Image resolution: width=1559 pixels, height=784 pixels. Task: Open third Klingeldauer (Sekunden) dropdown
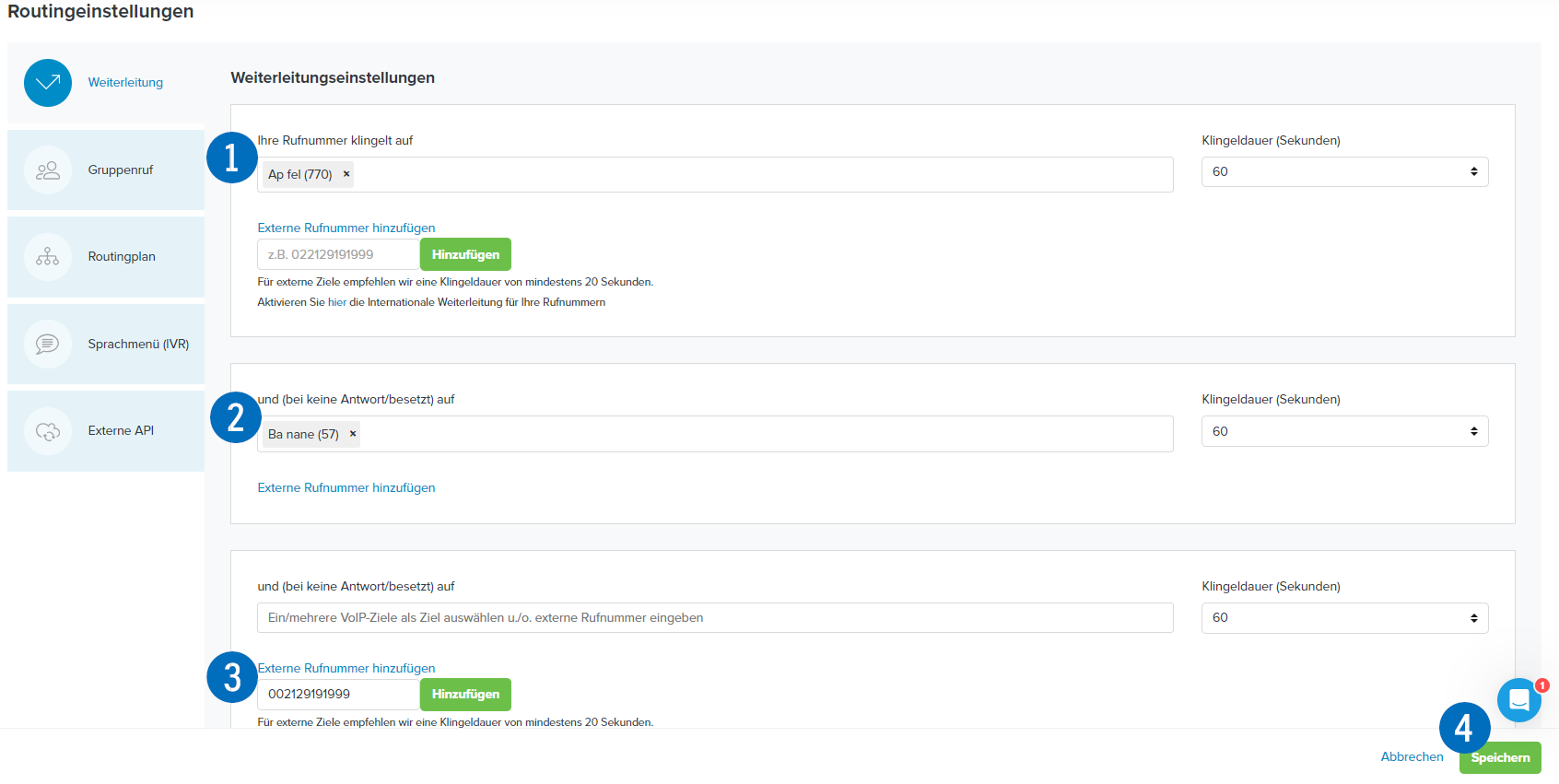coord(1344,618)
